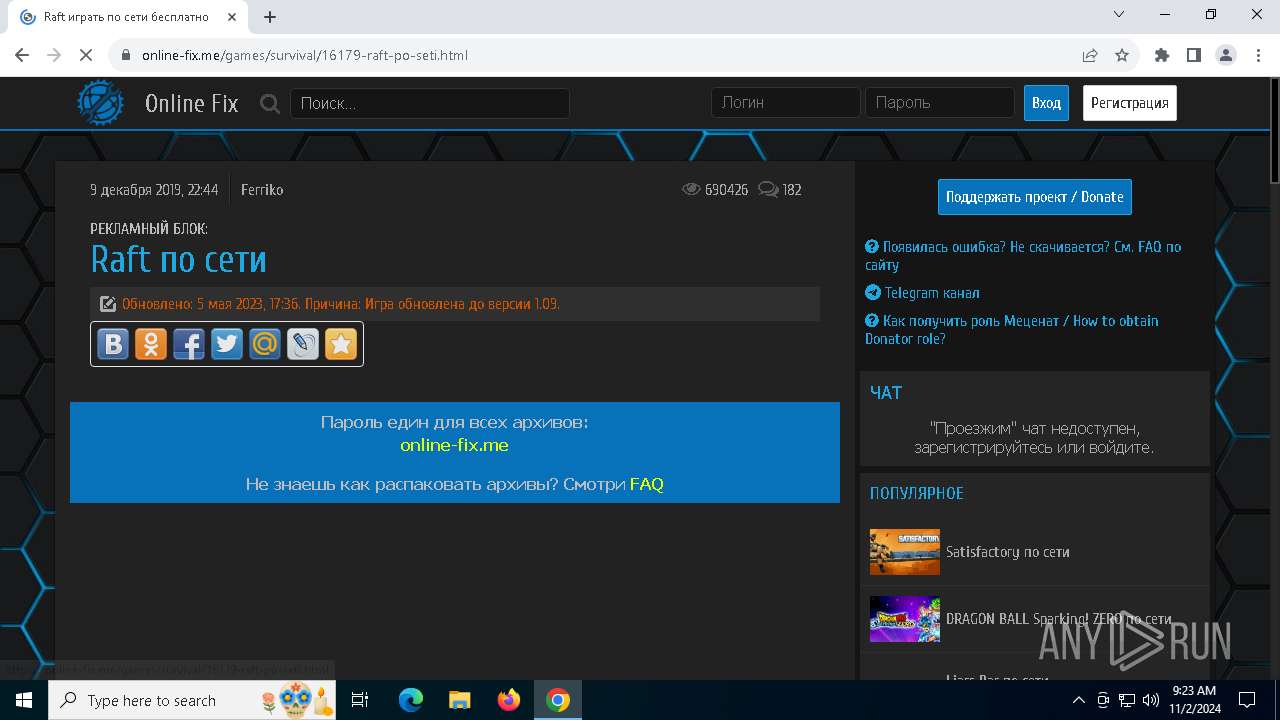
Task: Share via the Twitter icon
Action: tap(227, 344)
